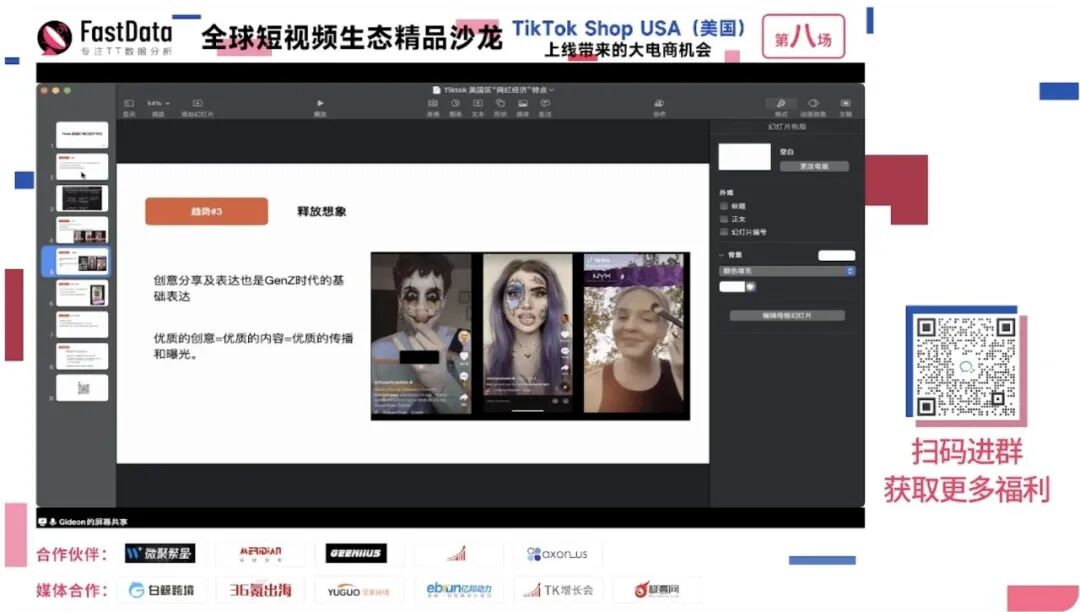This screenshot has width=1080, height=612.
Task: Click the 协作 (collaborate) icon
Action: 658,103
